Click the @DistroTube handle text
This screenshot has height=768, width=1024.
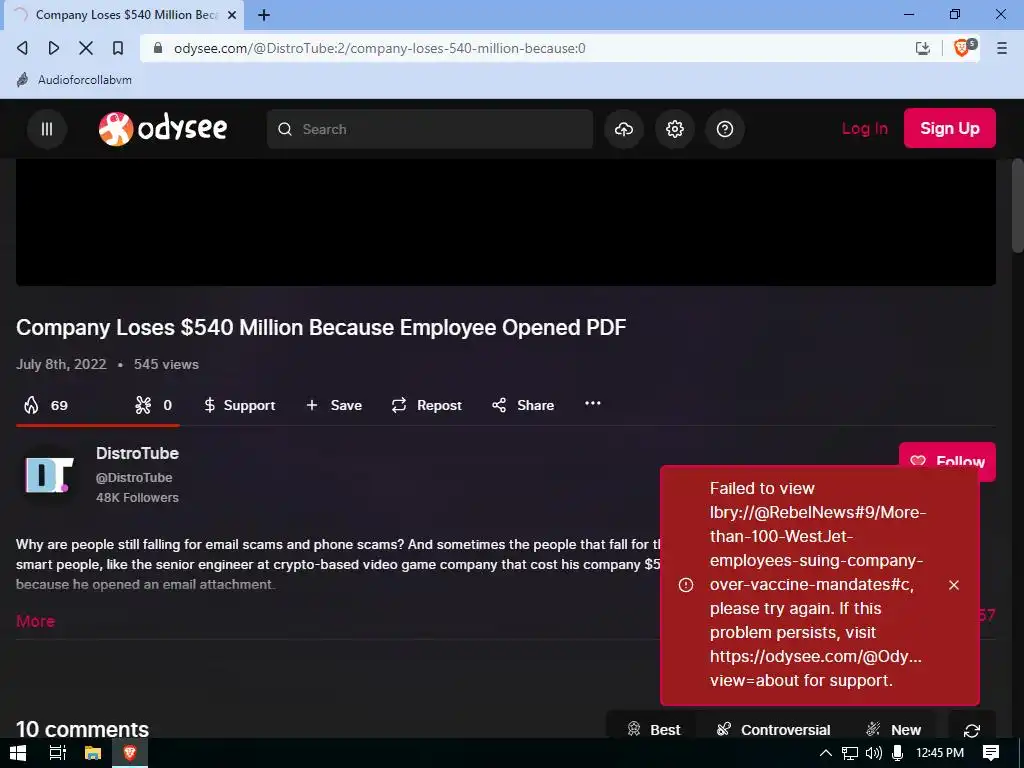[x=134, y=477]
